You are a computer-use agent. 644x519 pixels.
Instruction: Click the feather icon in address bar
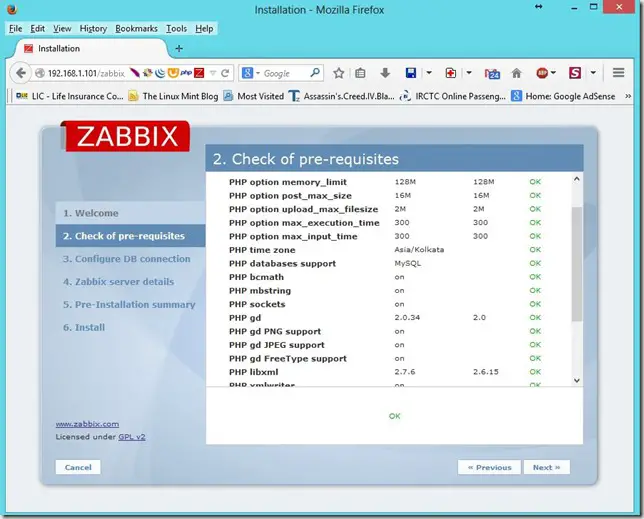point(134,73)
